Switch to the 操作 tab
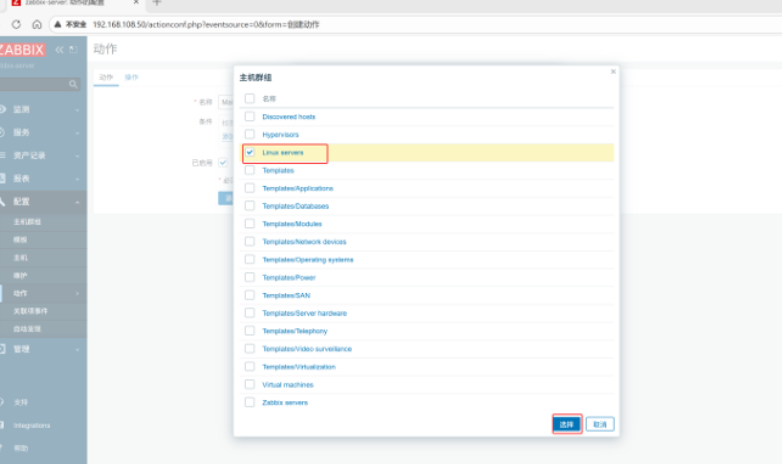Viewport: 782px width, 464px height. tap(131, 77)
